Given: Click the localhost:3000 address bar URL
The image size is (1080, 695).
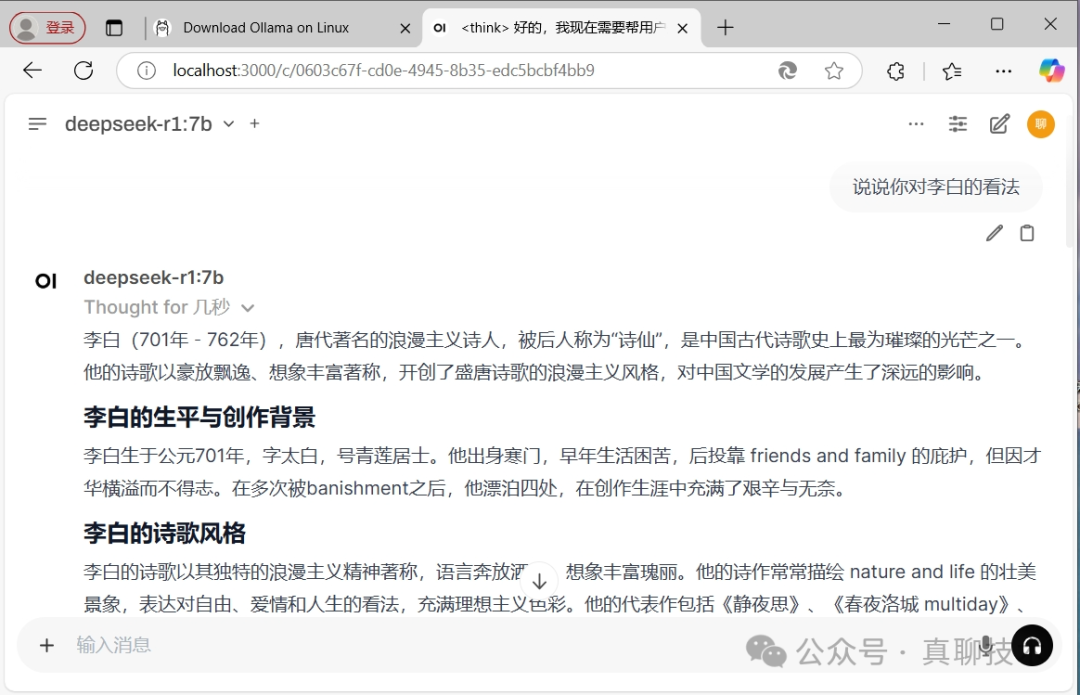Looking at the screenshot, I should [x=383, y=70].
